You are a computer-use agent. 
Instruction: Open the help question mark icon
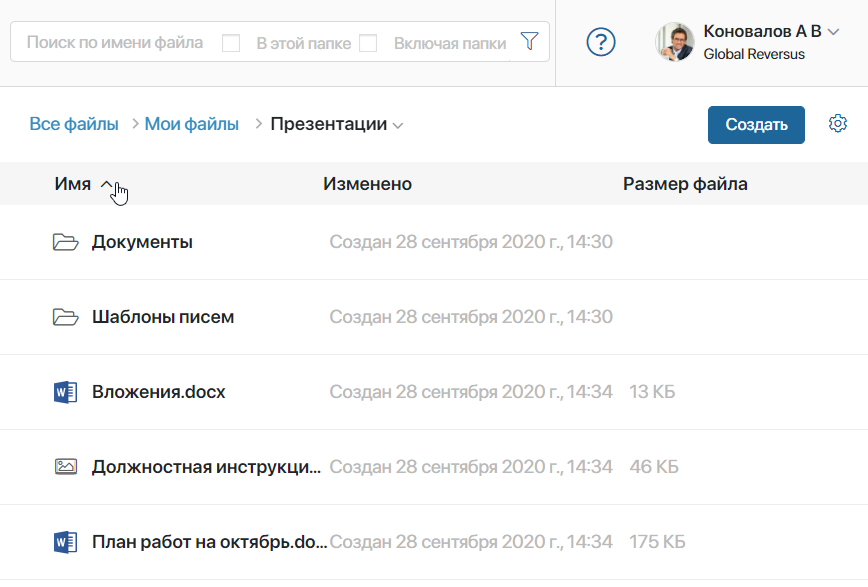point(601,42)
